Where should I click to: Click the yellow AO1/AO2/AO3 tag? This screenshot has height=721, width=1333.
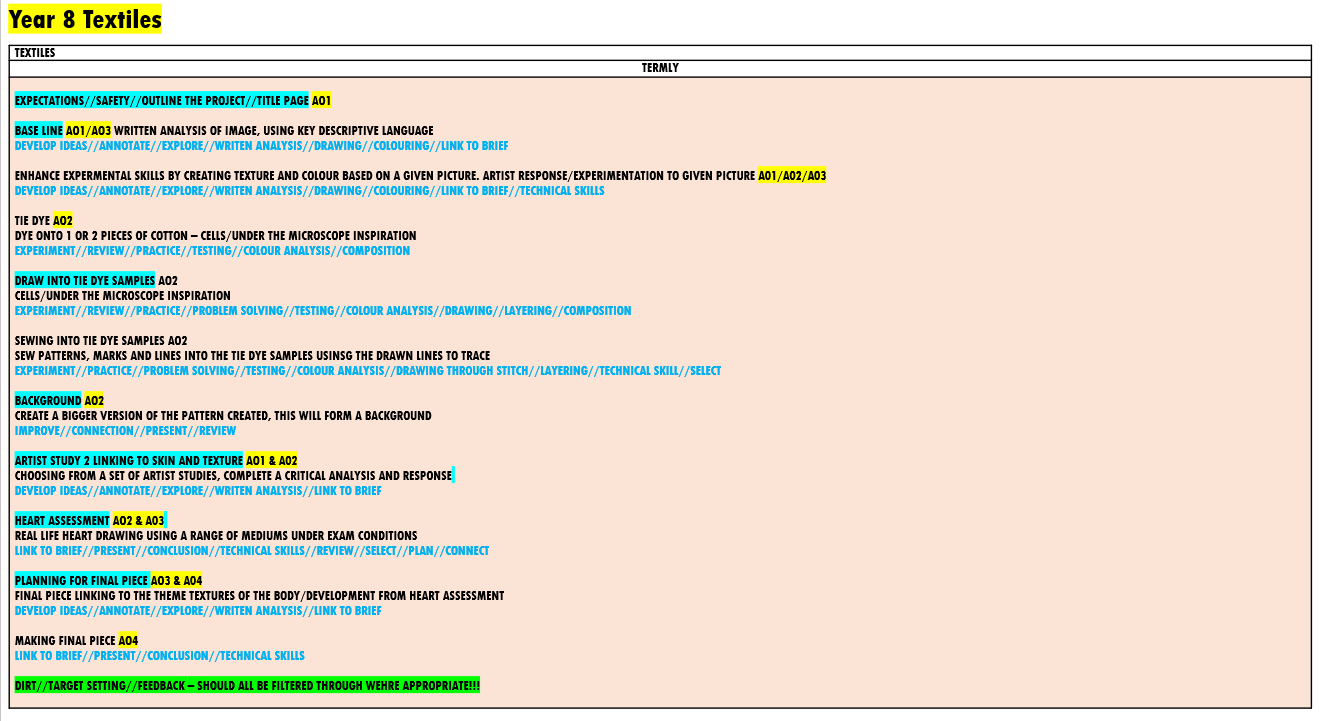792,176
